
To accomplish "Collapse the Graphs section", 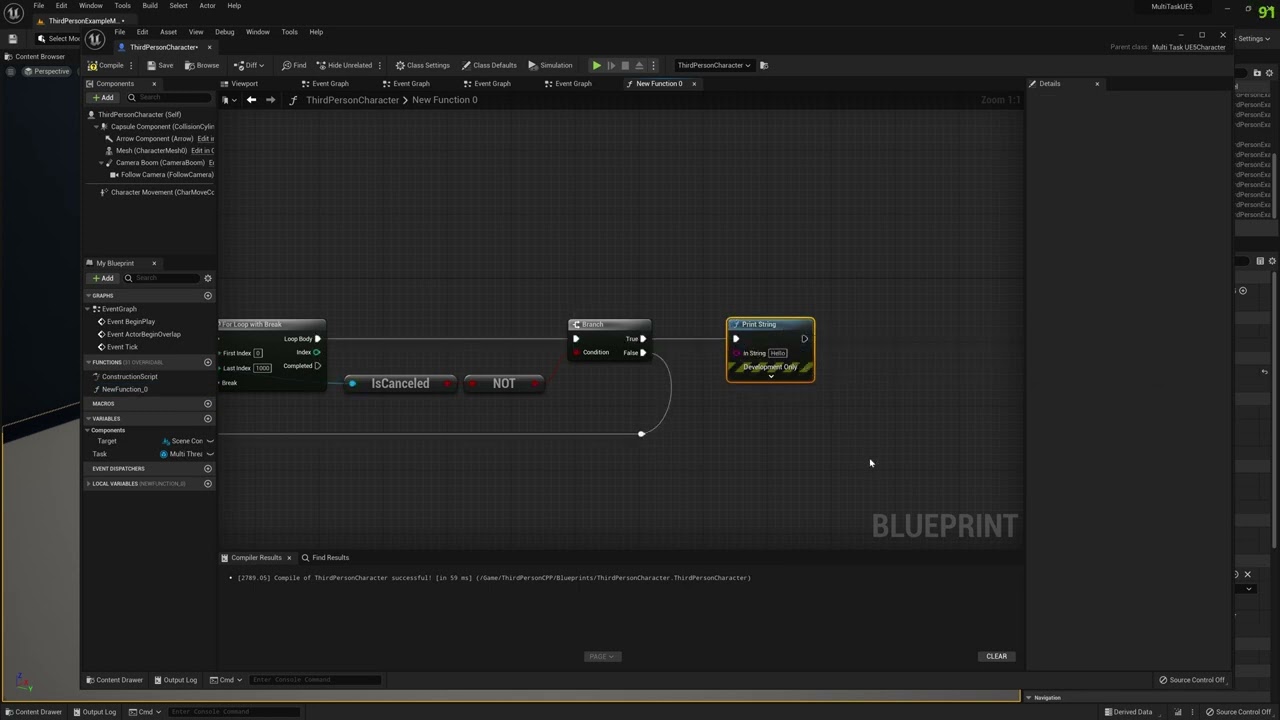I will point(88,296).
